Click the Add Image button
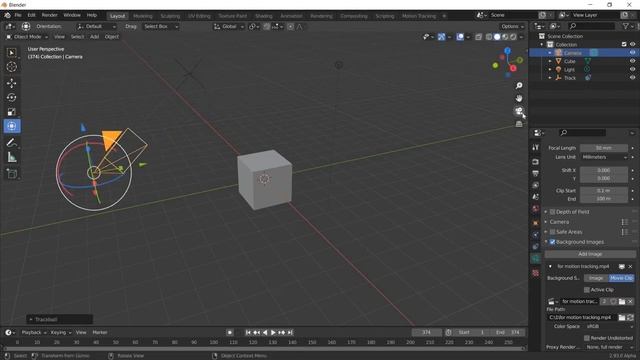640x360 pixels. [590, 254]
